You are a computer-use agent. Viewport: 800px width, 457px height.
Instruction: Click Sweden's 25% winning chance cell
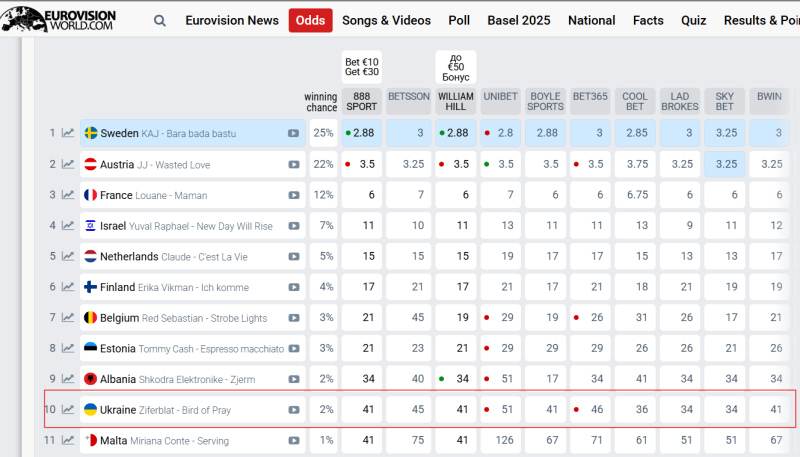[x=323, y=133]
